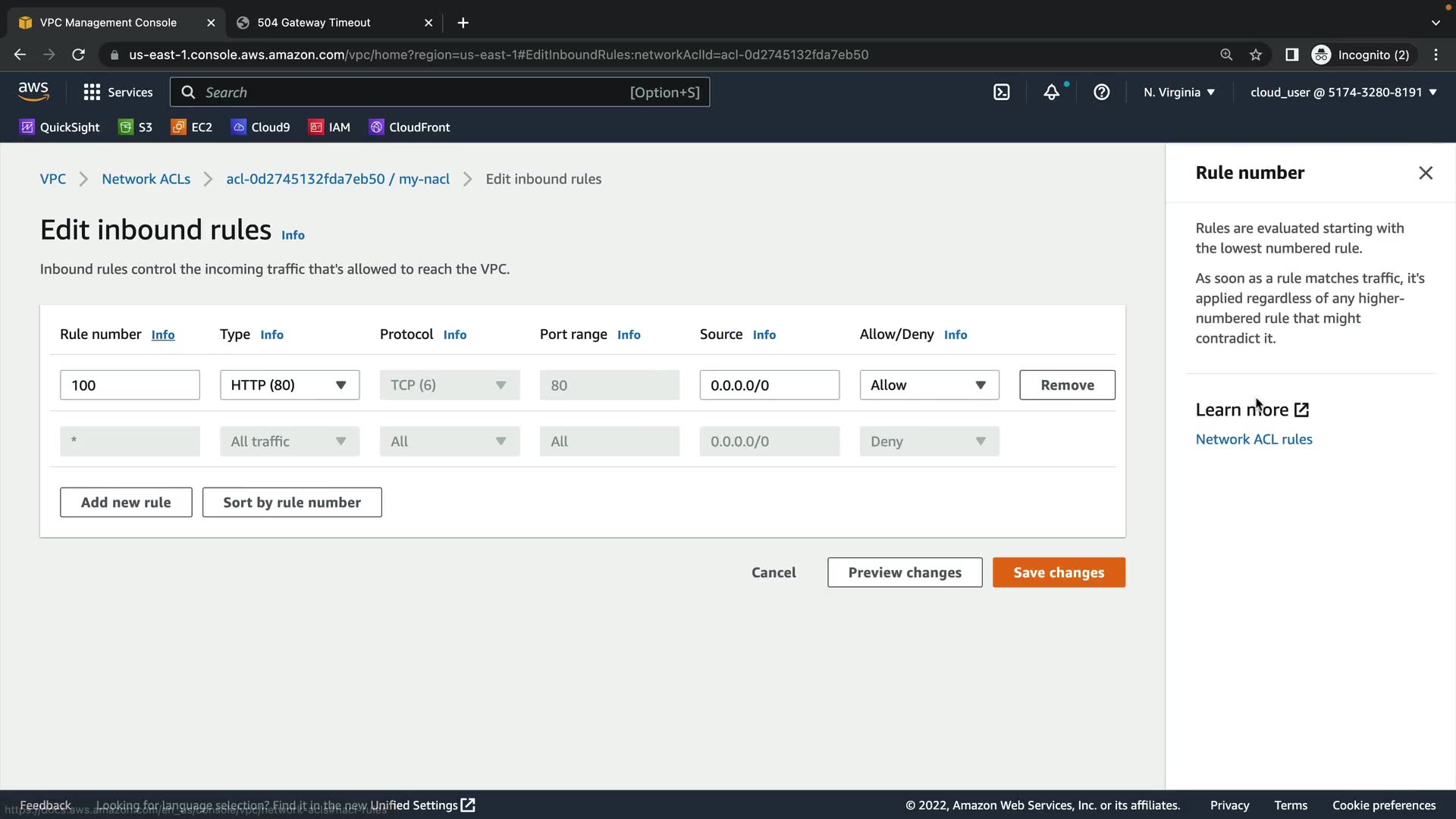Click the rule number 100 field

point(130,385)
